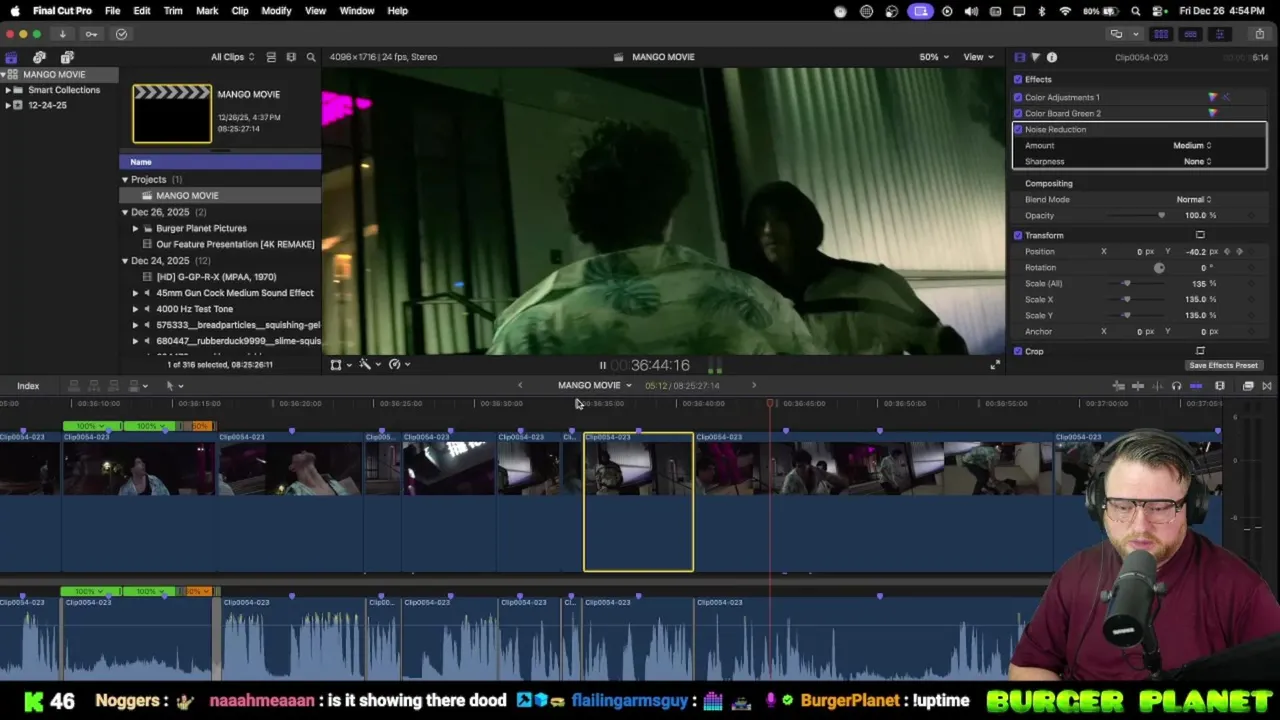1280x720 pixels.
Task: Toggle timeline solo headphones icon
Action: pos(1176,386)
